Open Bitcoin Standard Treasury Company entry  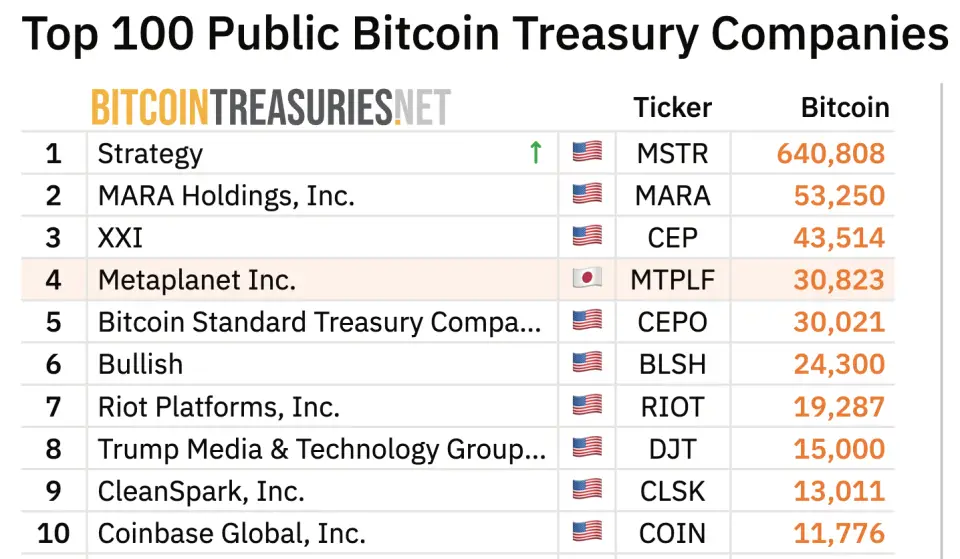[320, 322]
